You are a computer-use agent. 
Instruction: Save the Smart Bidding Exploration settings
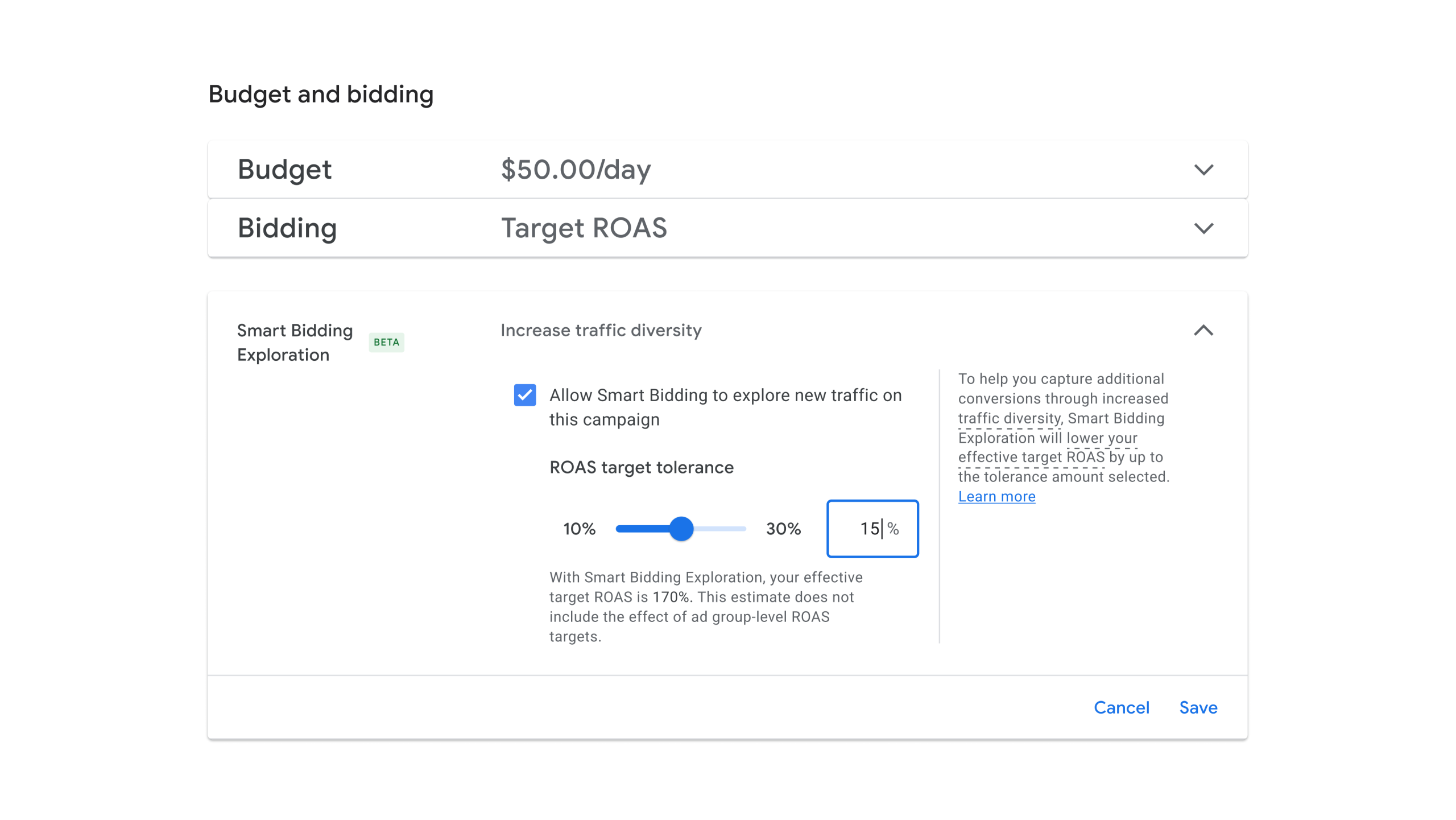(1198, 707)
